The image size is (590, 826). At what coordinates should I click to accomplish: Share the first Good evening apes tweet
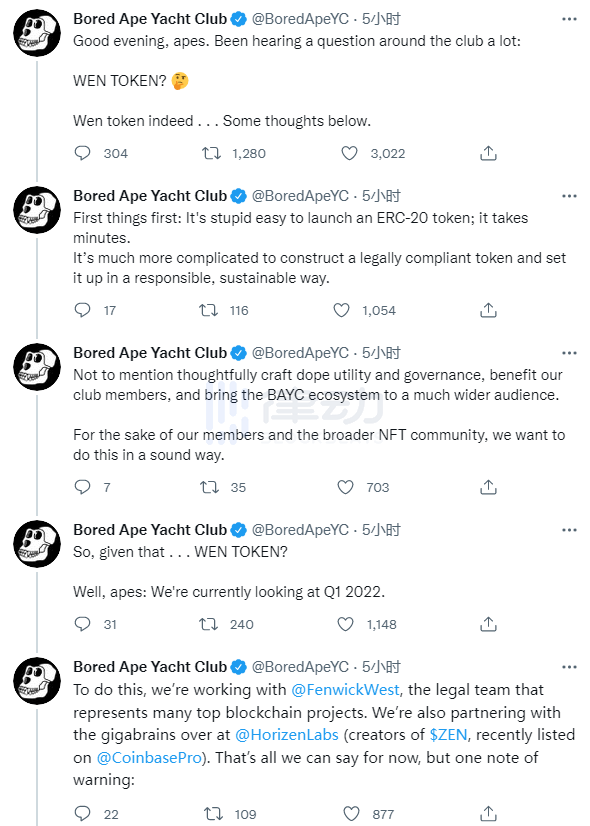pos(488,153)
